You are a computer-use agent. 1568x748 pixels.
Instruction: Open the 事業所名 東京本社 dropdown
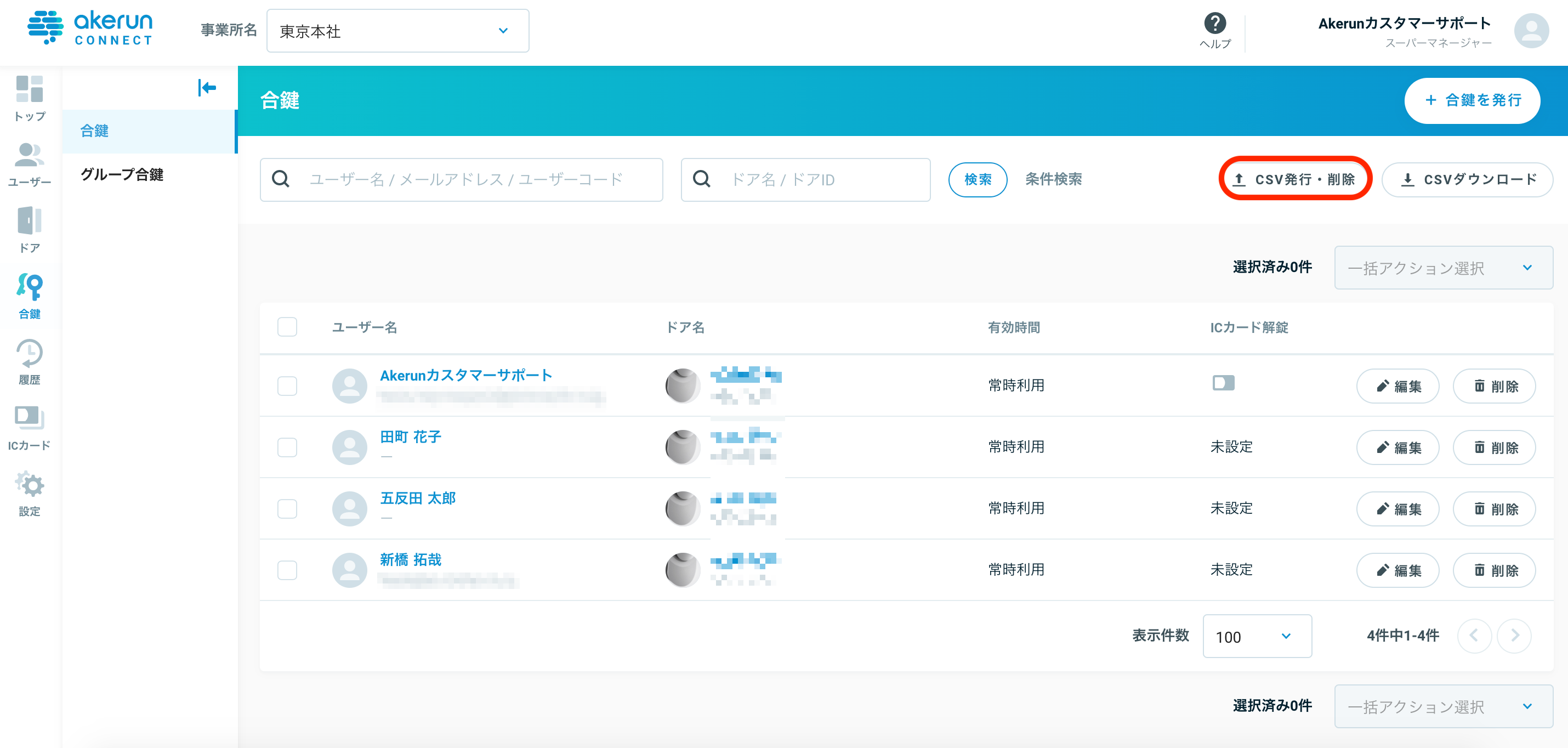click(x=397, y=30)
